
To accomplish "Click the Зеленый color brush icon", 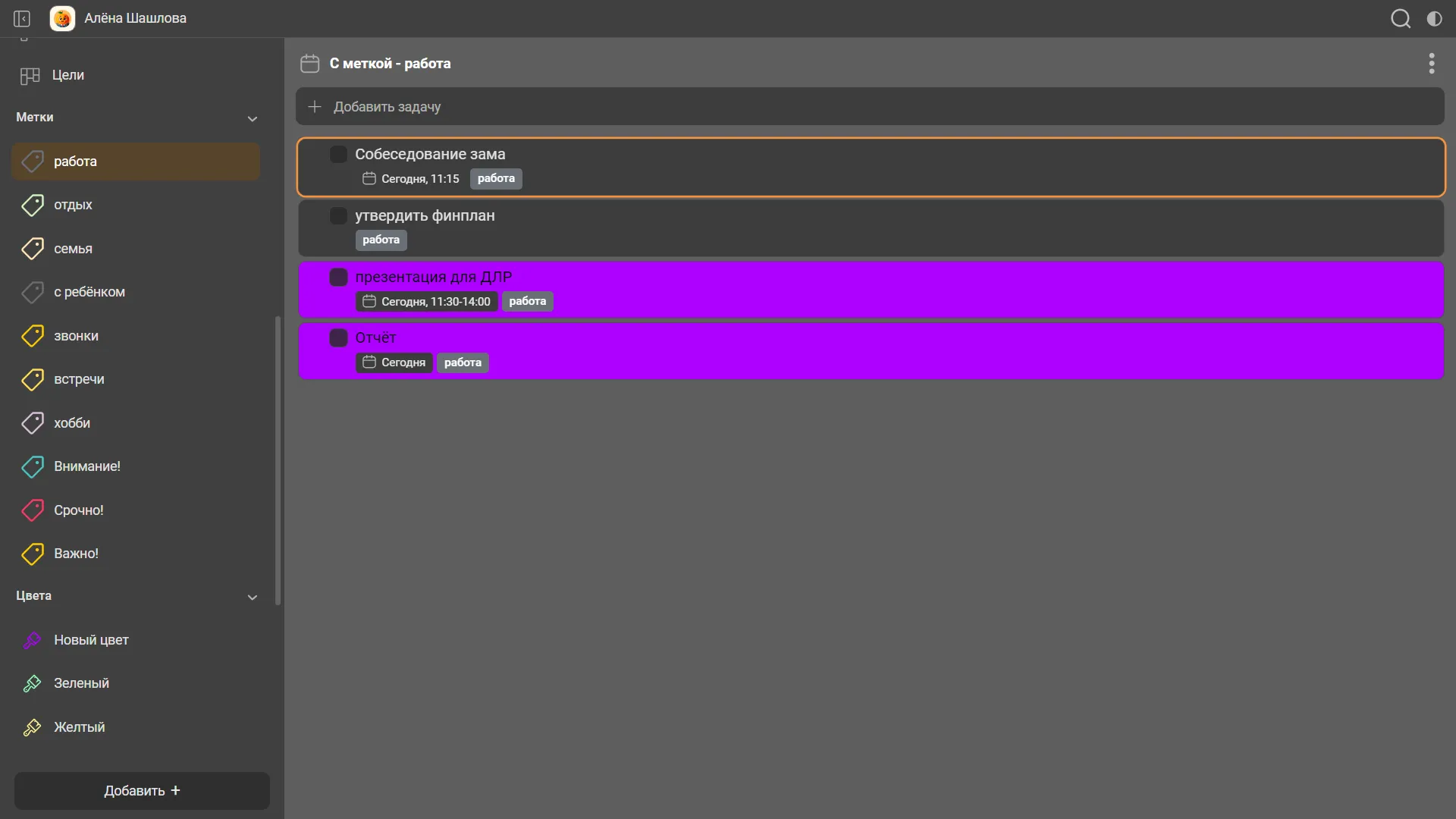I will pos(33,683).
